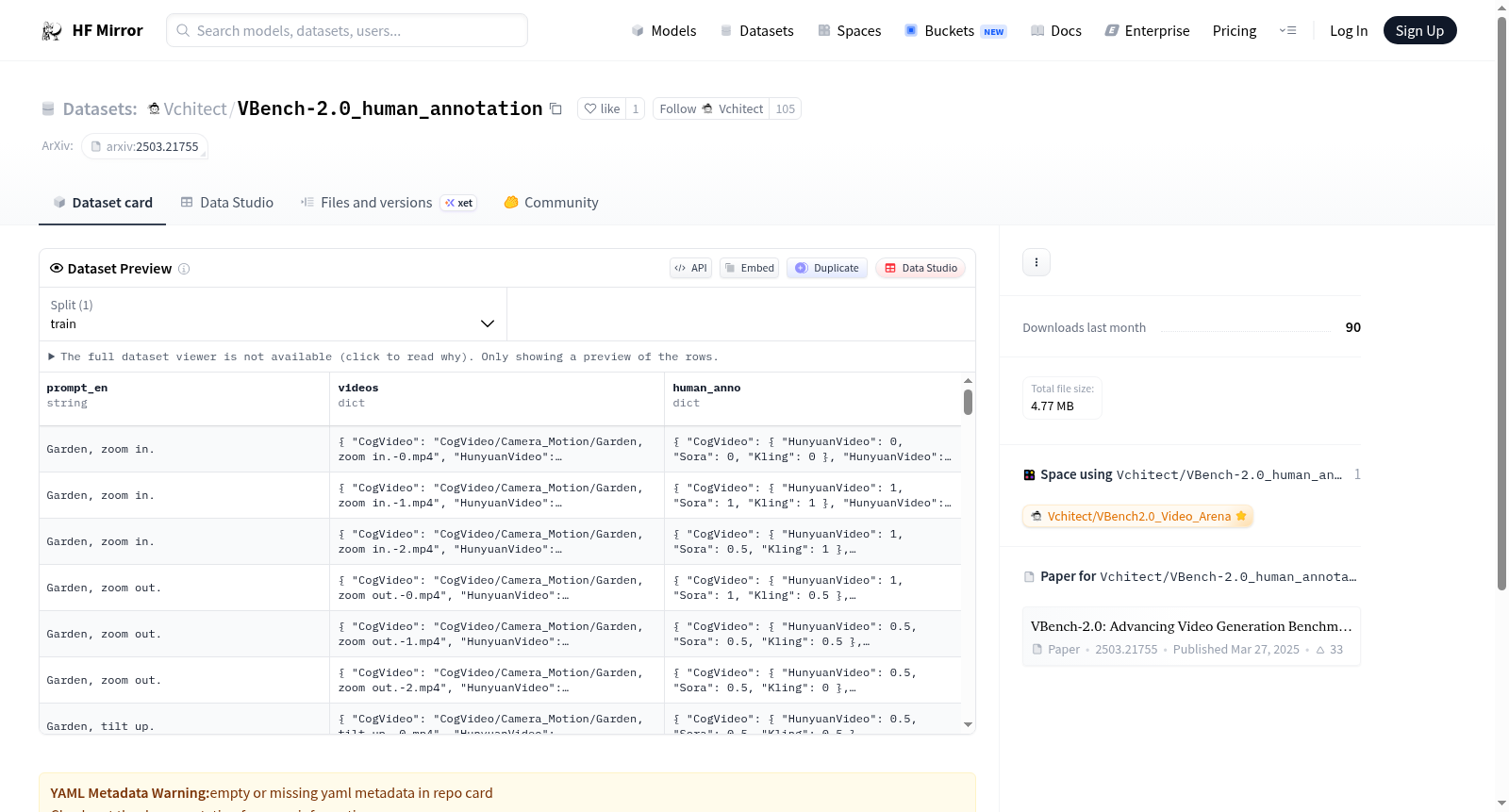Follow the Vchitect organization
1509x812 pixels.
point(711,109)
